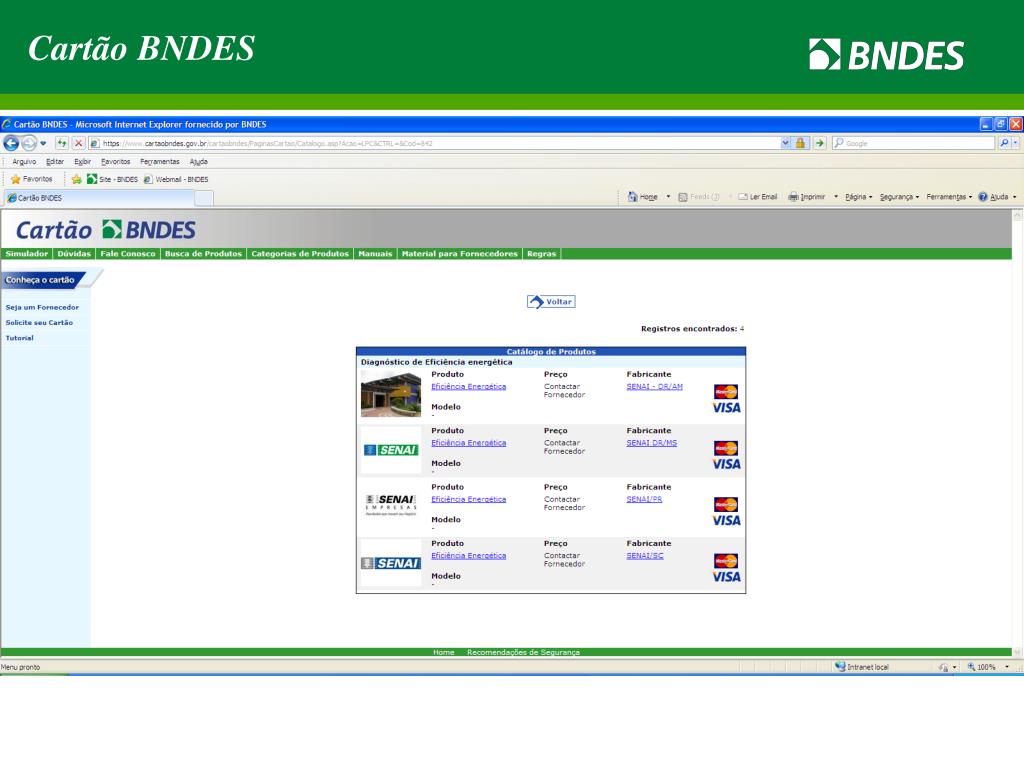Click the MasterCard icon in SENAI/SC row
Screen dimensions: 1024x768
(726, 561)
